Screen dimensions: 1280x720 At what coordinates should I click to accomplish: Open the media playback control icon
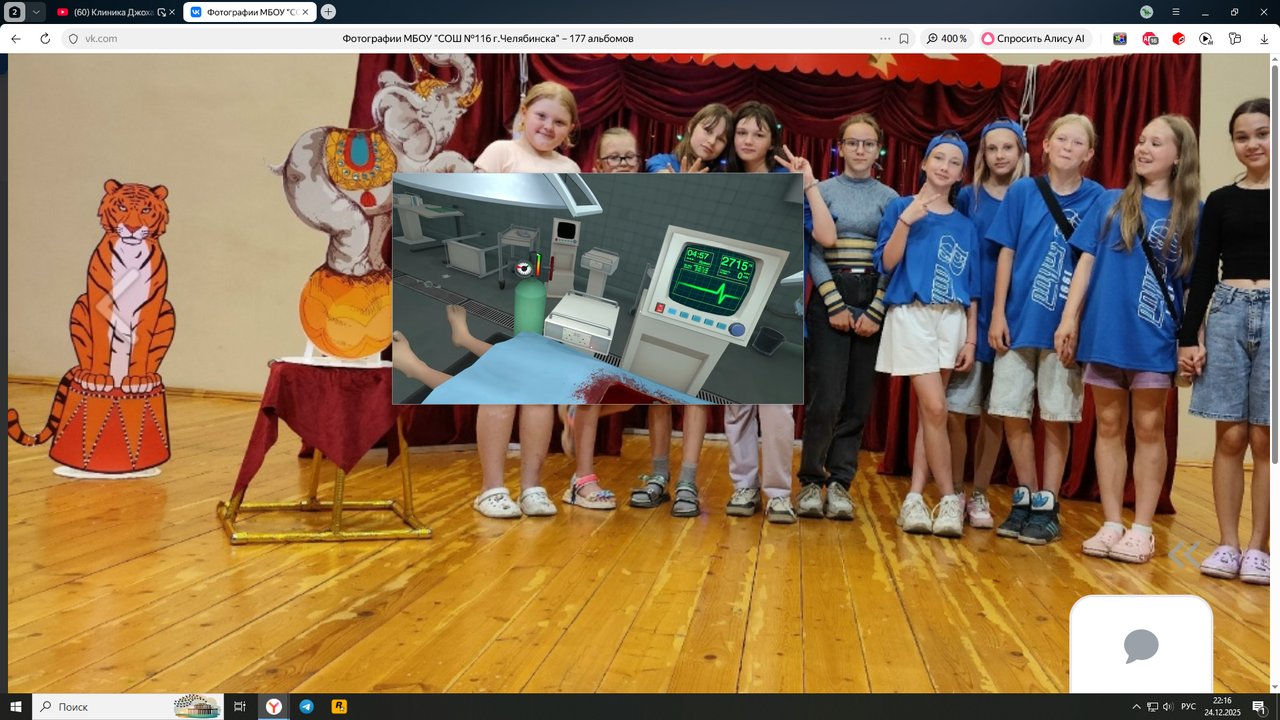[1206, 38]
